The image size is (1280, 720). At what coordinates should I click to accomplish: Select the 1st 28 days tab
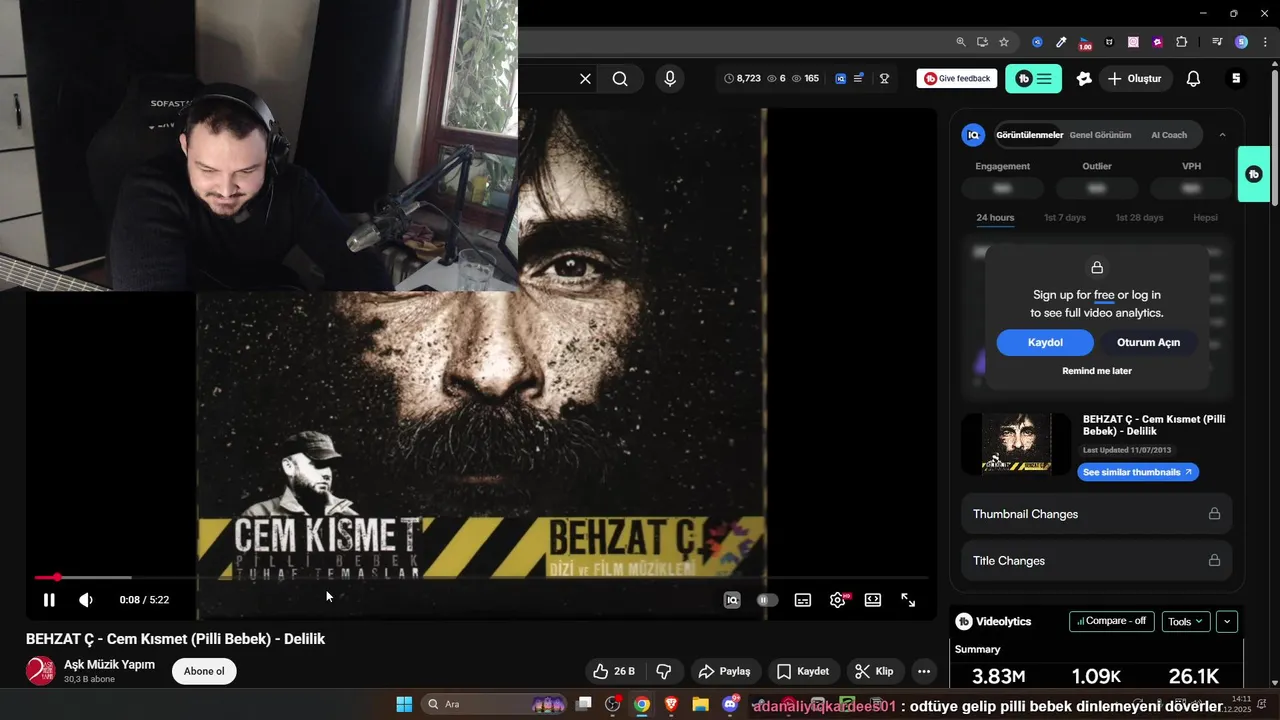pyautogui.click(x=1139, y=218)
